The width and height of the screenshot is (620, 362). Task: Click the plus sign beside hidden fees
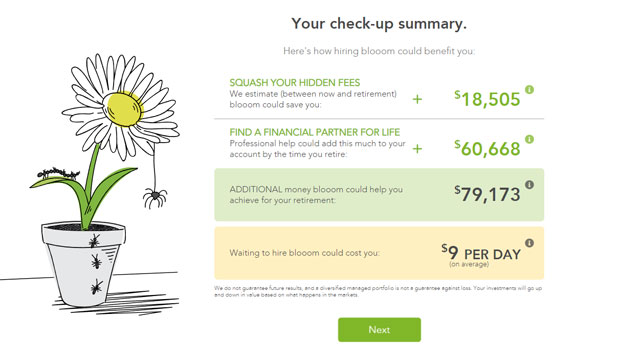point(417,99)
